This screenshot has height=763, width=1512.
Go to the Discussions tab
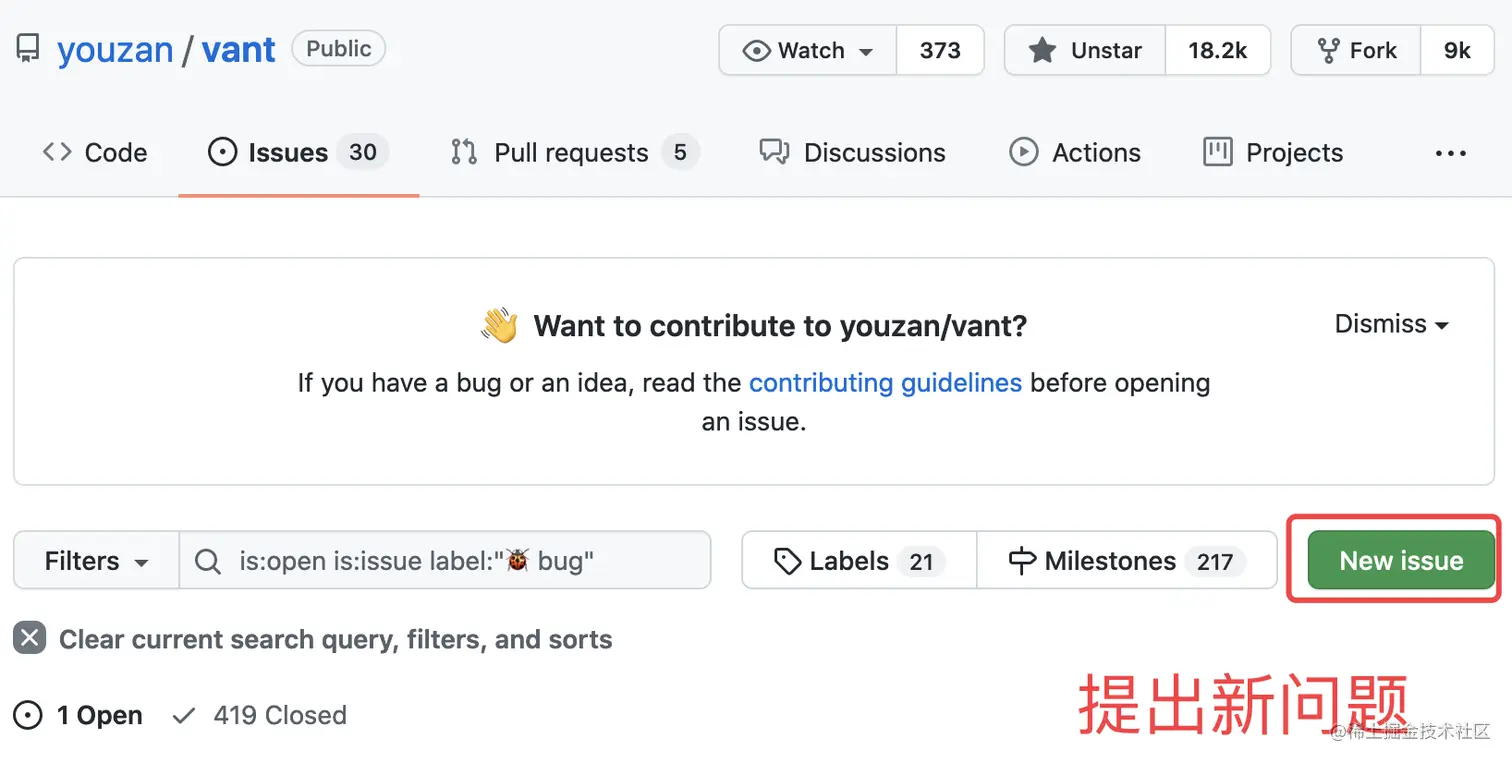pyautogui.click(x=853, y=153)
